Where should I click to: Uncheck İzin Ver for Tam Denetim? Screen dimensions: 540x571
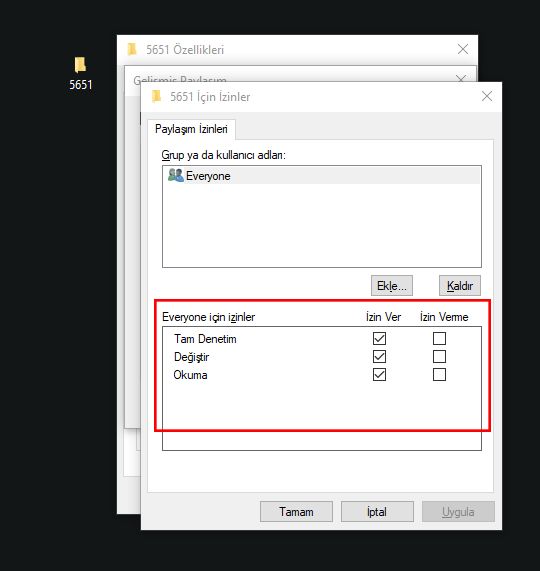click(x=379, y=338)
